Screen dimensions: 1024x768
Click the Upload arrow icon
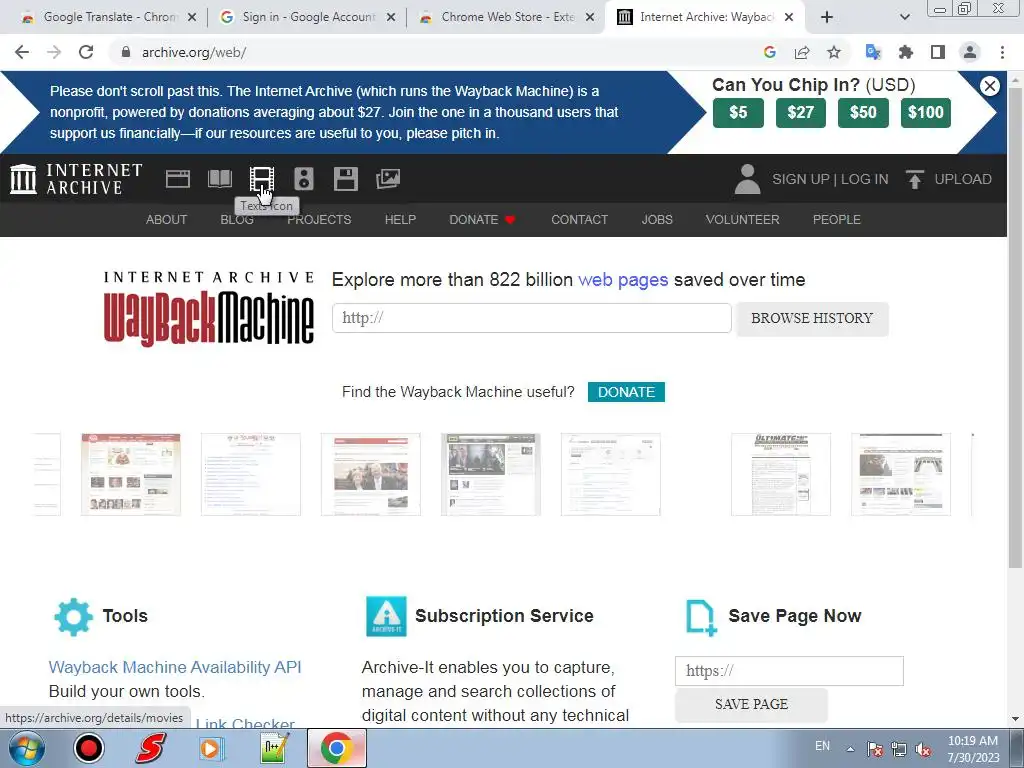coord(914,179)
